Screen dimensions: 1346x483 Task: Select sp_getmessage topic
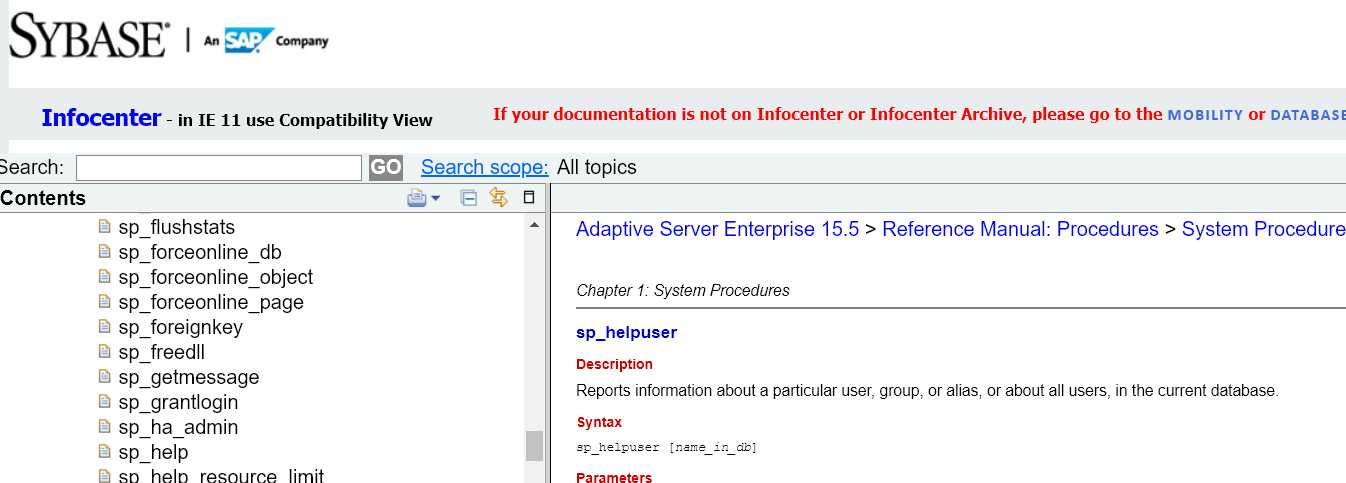pos(189,377)
